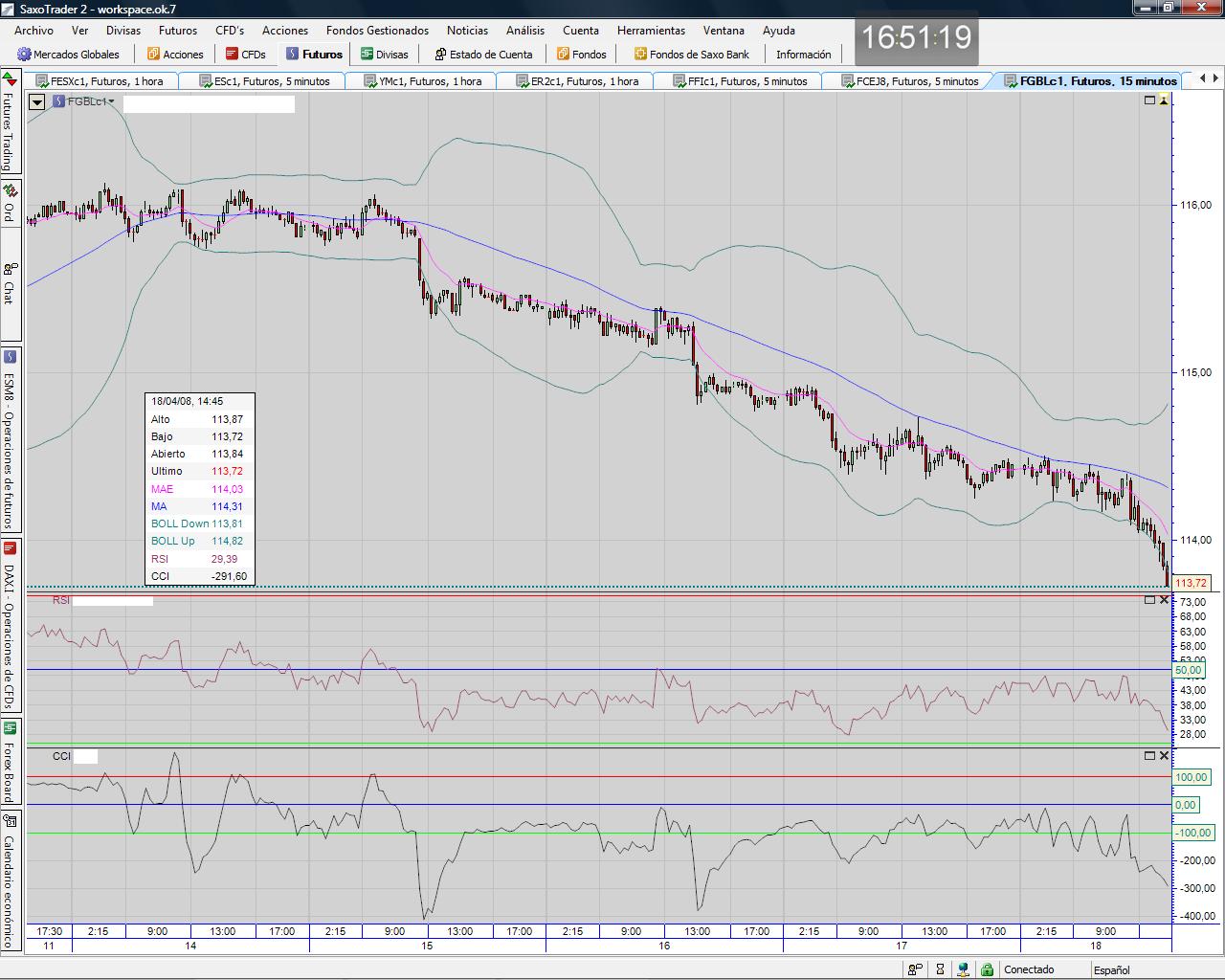This screenshot has height=980, width=1225.
Task: Close the RSI indicator panel
Action: click(x=1164, y=600)
